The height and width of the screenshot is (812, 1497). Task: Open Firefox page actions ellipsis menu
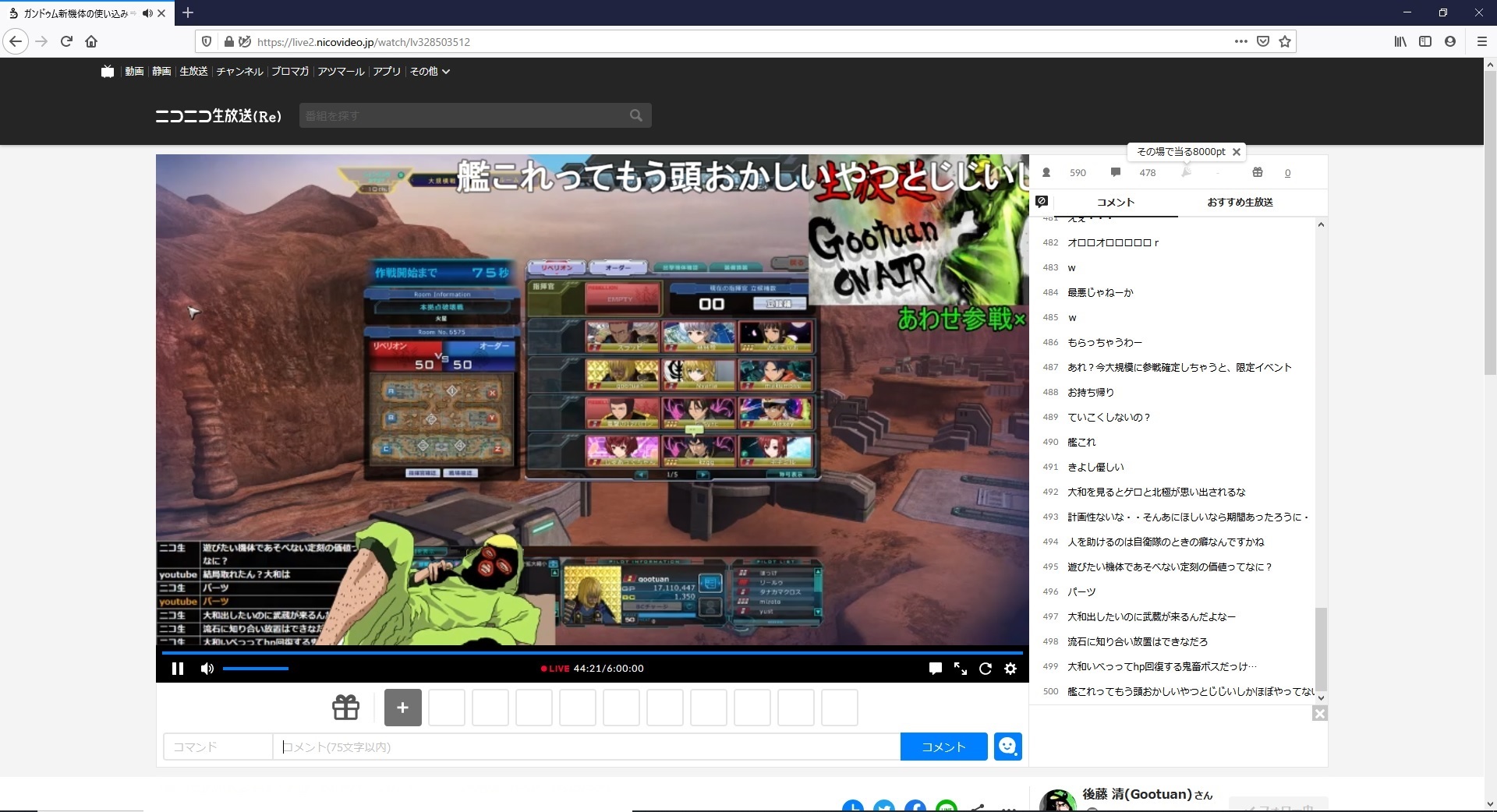(x=1240, y=42)
